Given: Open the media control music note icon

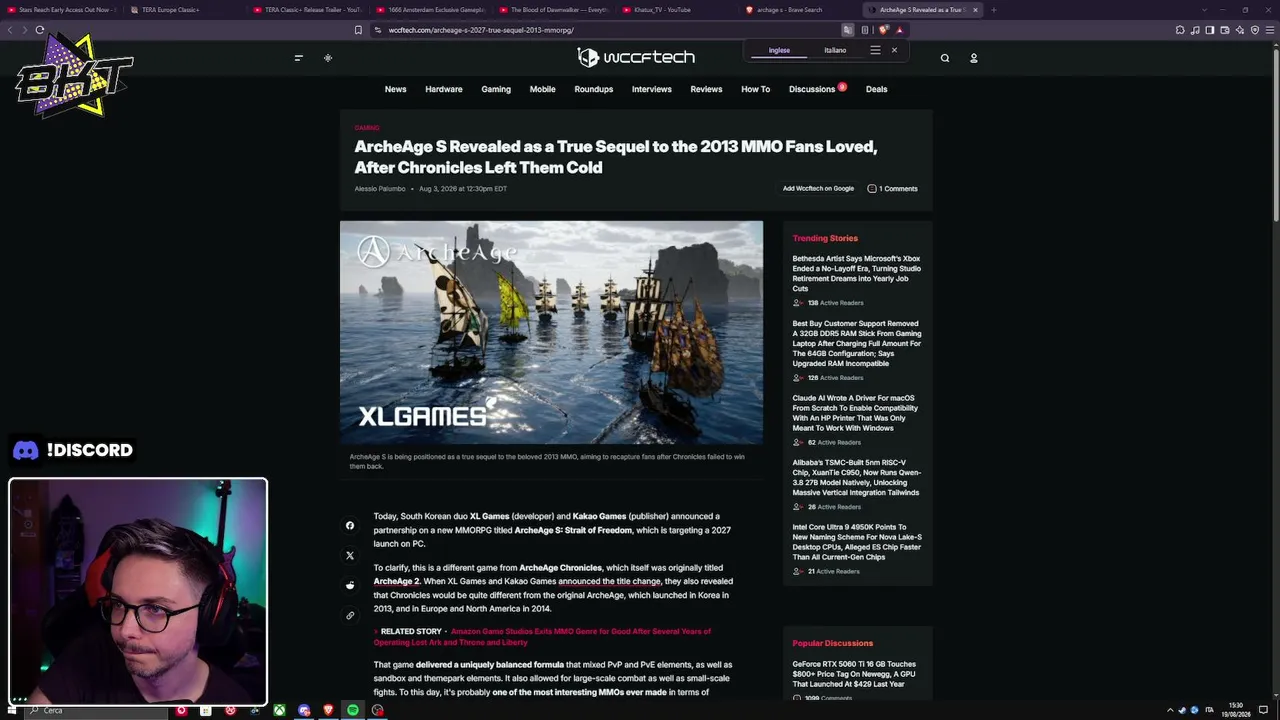Looking at the screenshot, I should pyautogui.click(x=1195, y=30).
